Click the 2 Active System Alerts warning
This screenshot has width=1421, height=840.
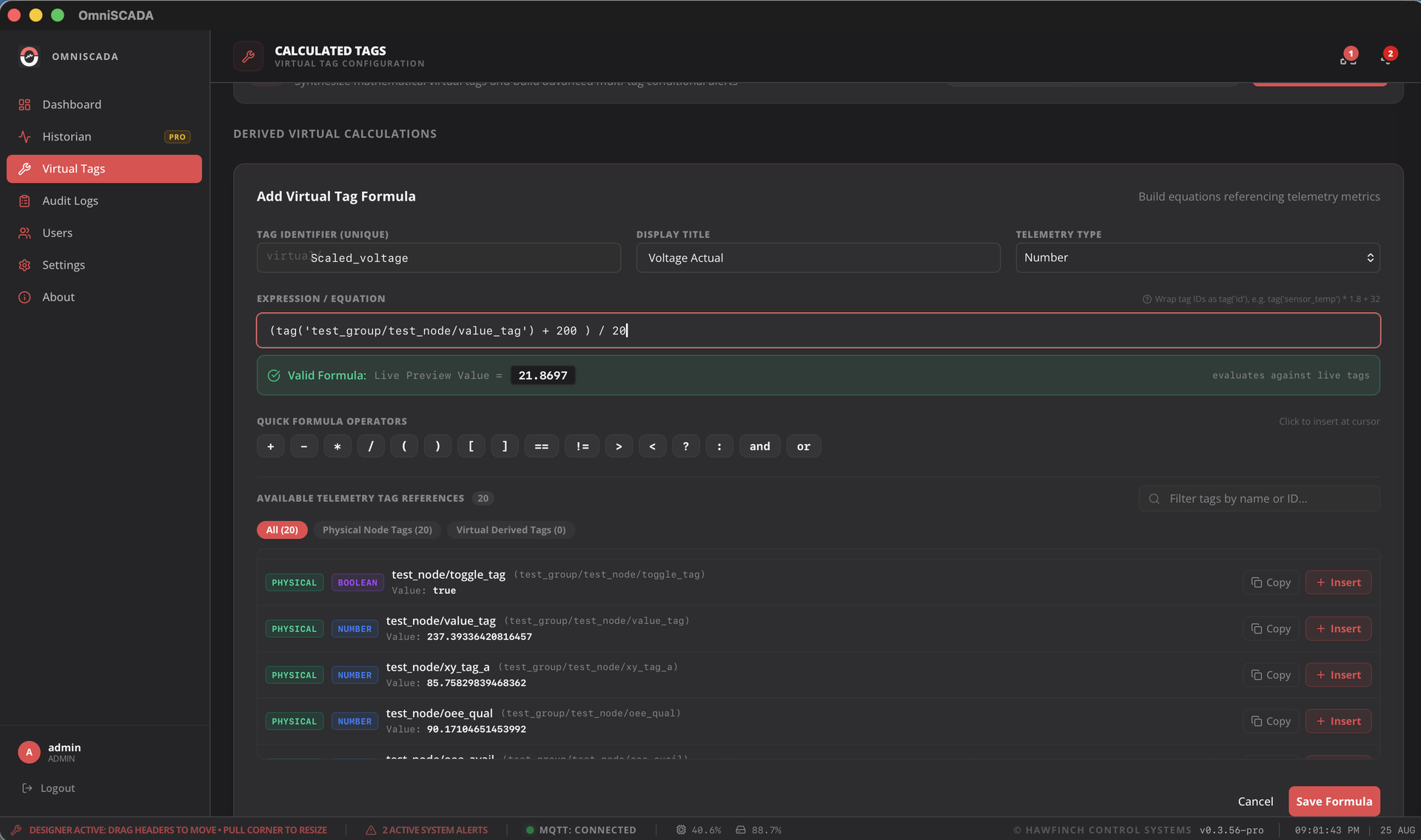(427, 830)
